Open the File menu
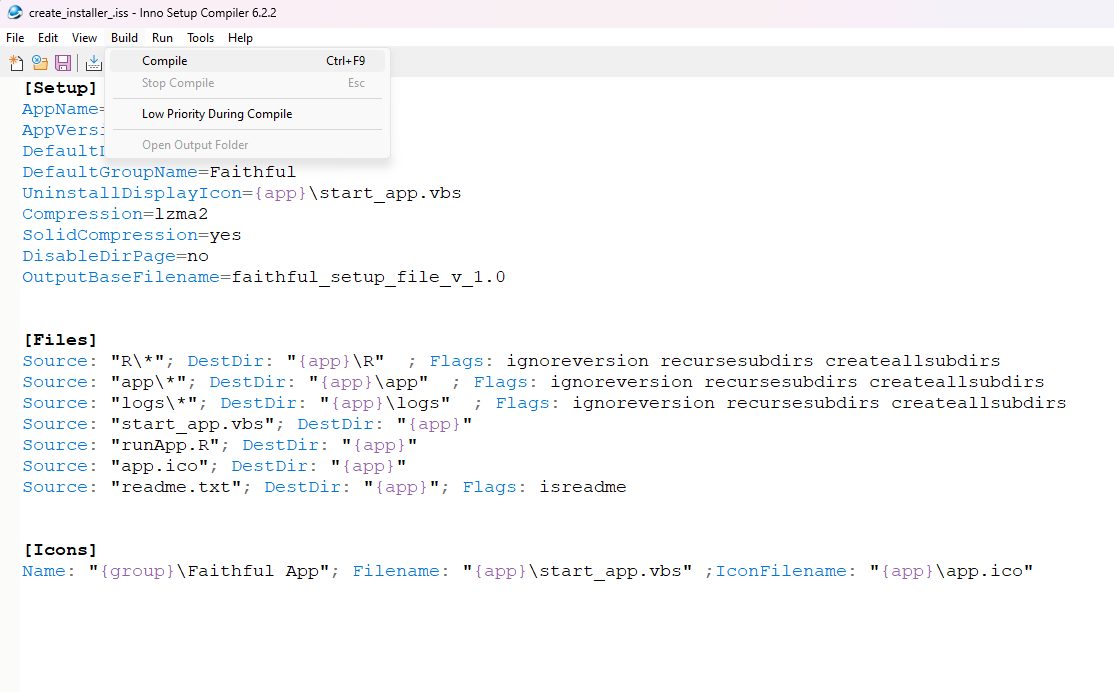 point(15,37)
